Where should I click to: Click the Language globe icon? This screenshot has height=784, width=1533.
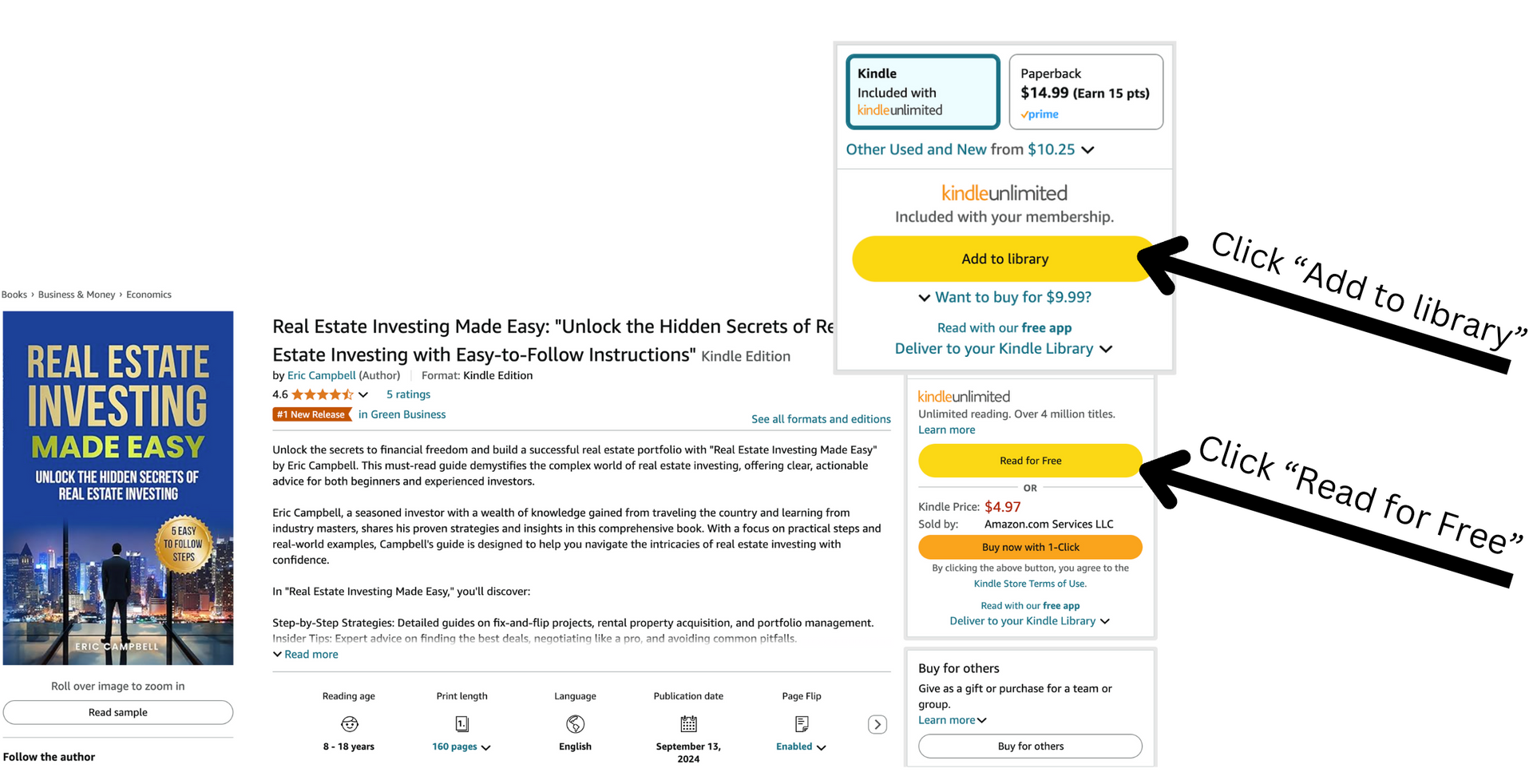click(575, 724)
